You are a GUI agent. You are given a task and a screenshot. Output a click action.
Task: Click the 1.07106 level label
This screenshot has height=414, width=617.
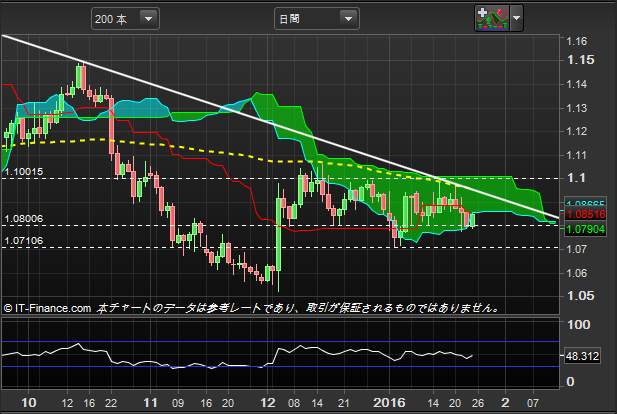point(24,241)
